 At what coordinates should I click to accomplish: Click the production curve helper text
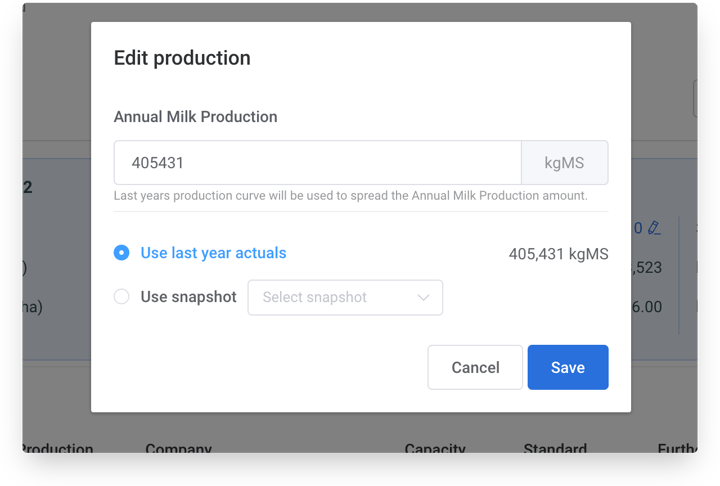[351, 196]
